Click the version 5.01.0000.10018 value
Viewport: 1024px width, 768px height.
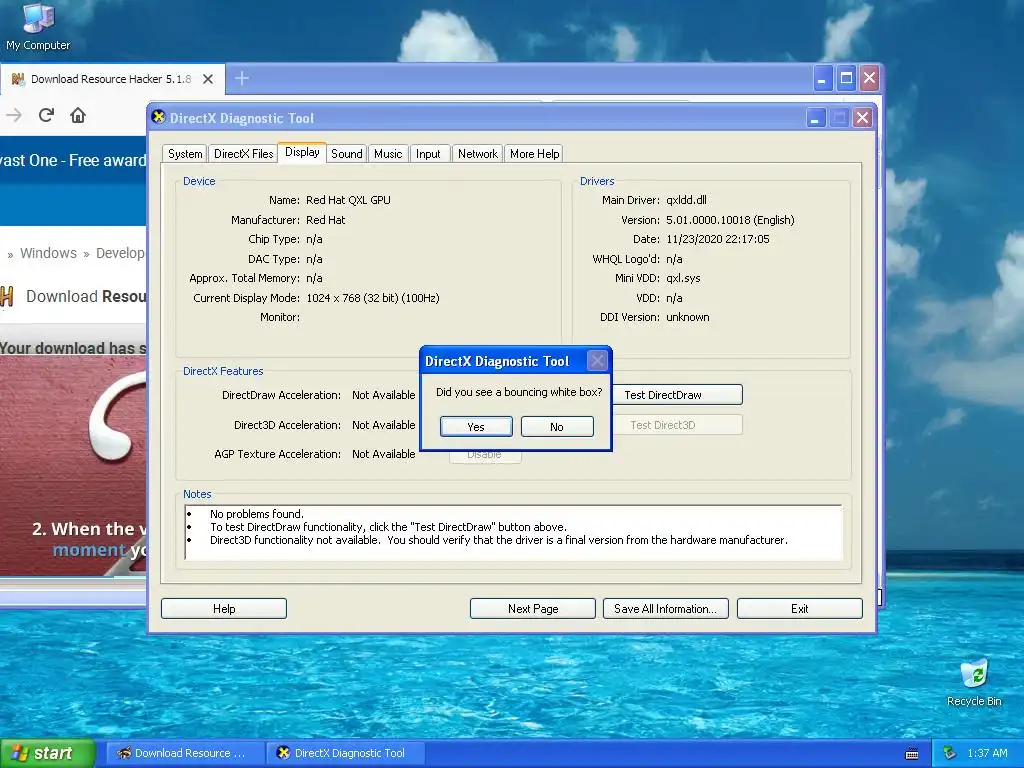point(730,220)
